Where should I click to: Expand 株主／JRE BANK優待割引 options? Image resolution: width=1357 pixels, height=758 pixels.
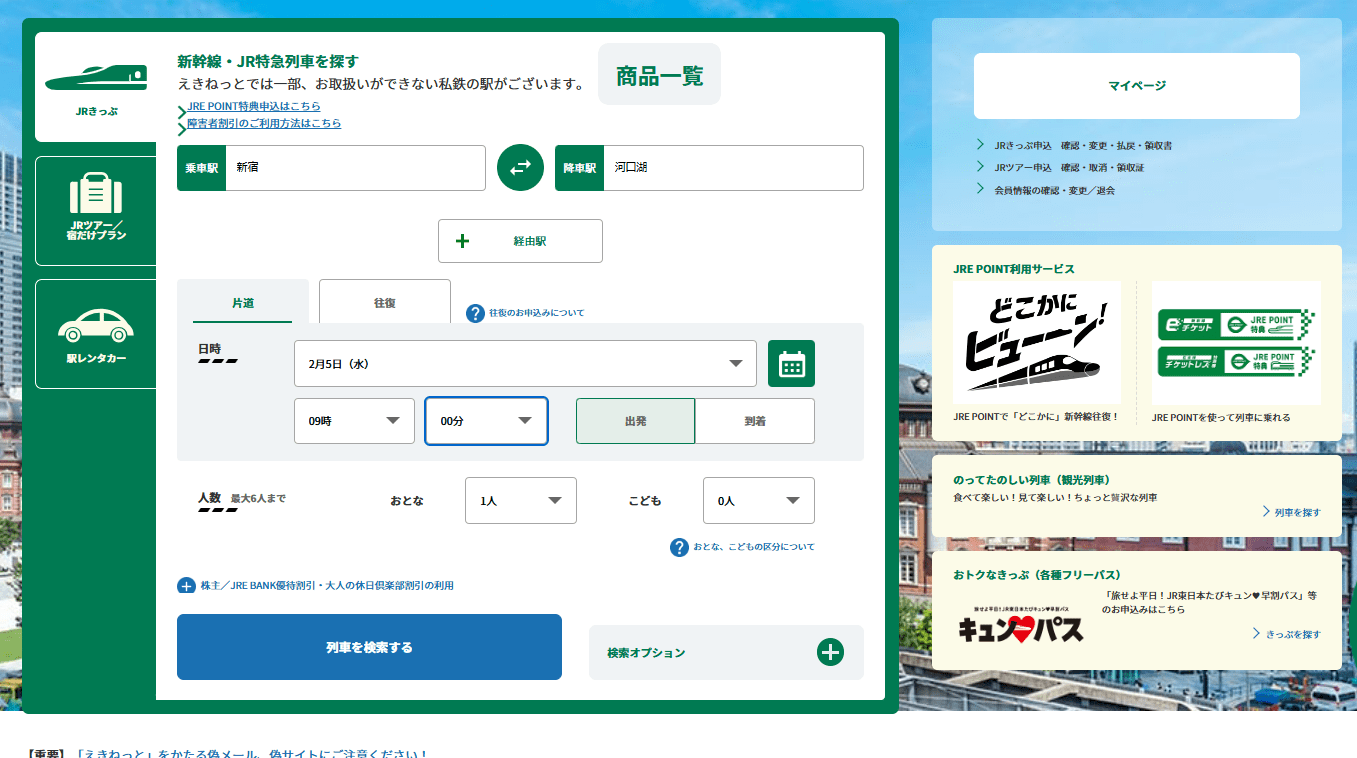tap(186, 586)
